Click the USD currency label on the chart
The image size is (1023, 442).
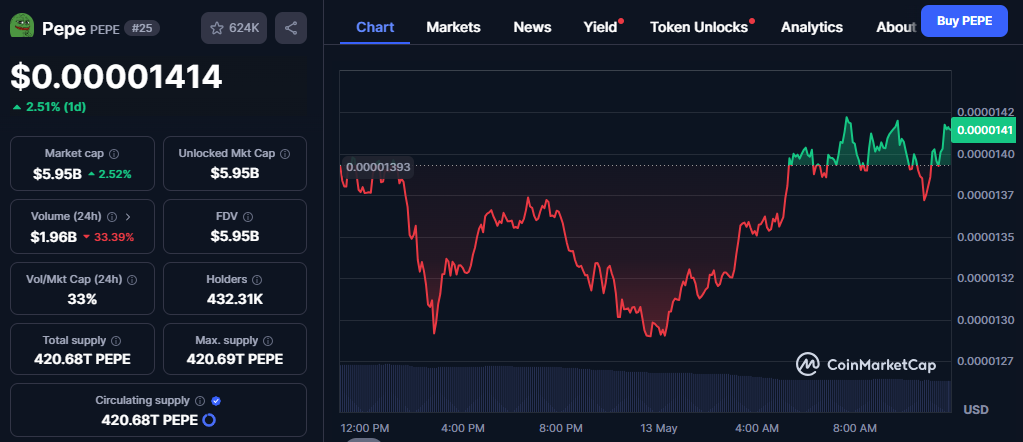976,410
